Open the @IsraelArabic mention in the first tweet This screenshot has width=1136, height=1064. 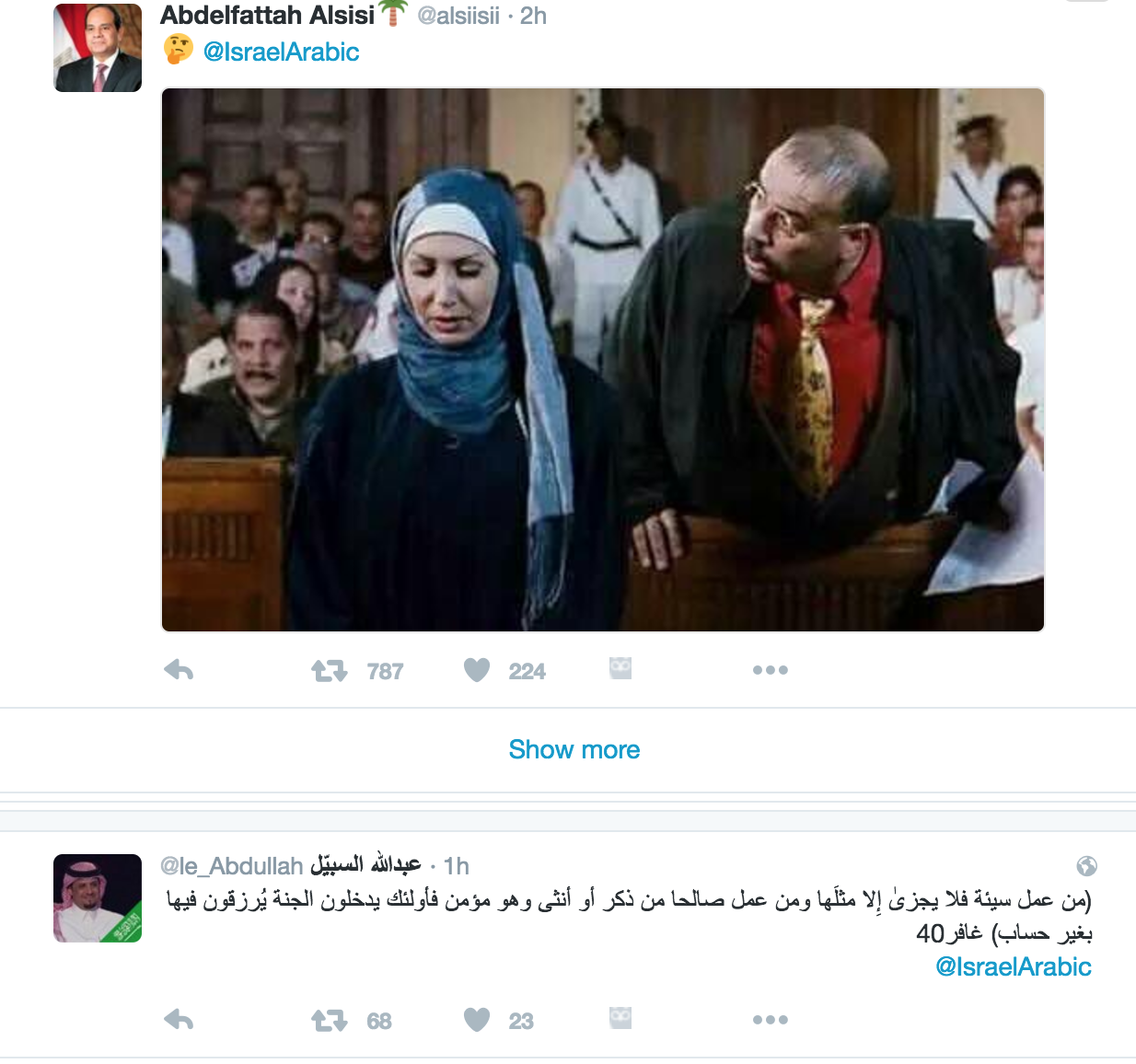[281, 52]
